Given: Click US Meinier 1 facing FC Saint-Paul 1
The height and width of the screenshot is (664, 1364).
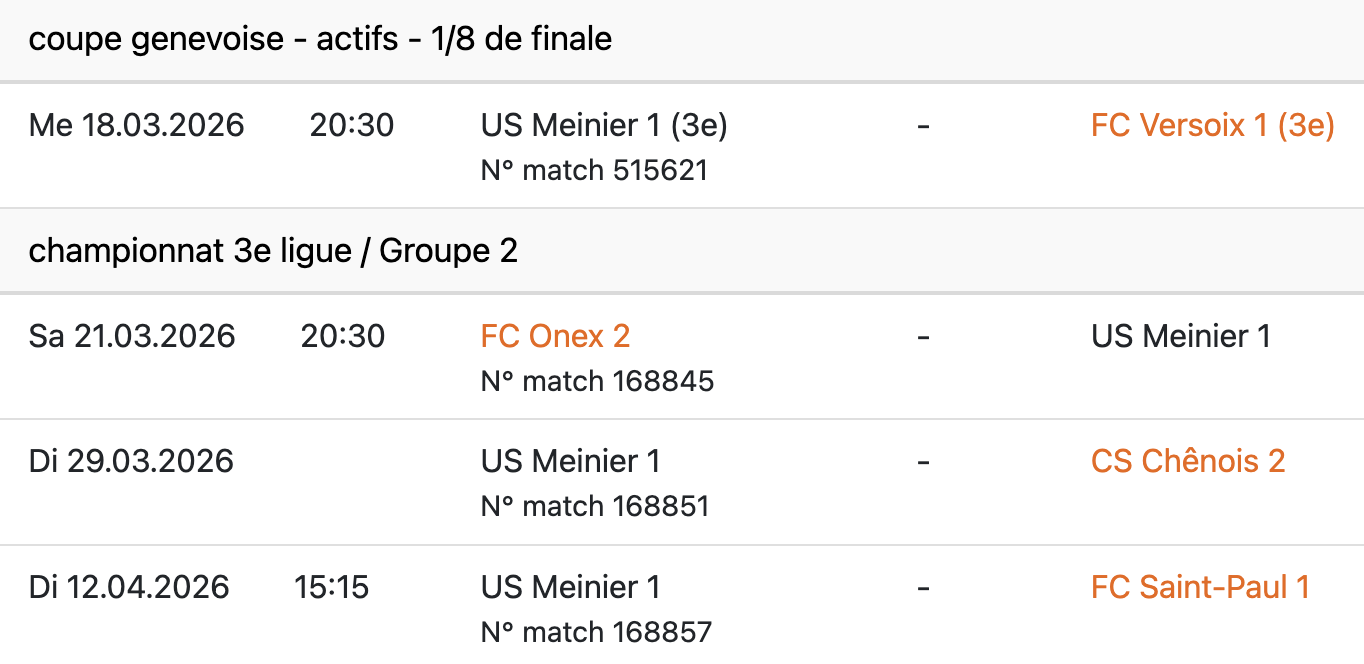Looking at the screenshot, I should (x=570, y=587).
